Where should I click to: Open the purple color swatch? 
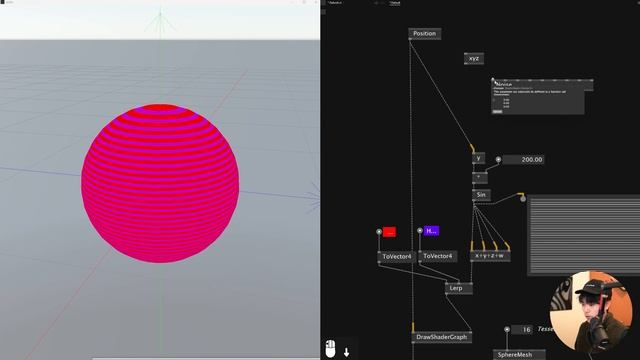click(x=431, y=231)
